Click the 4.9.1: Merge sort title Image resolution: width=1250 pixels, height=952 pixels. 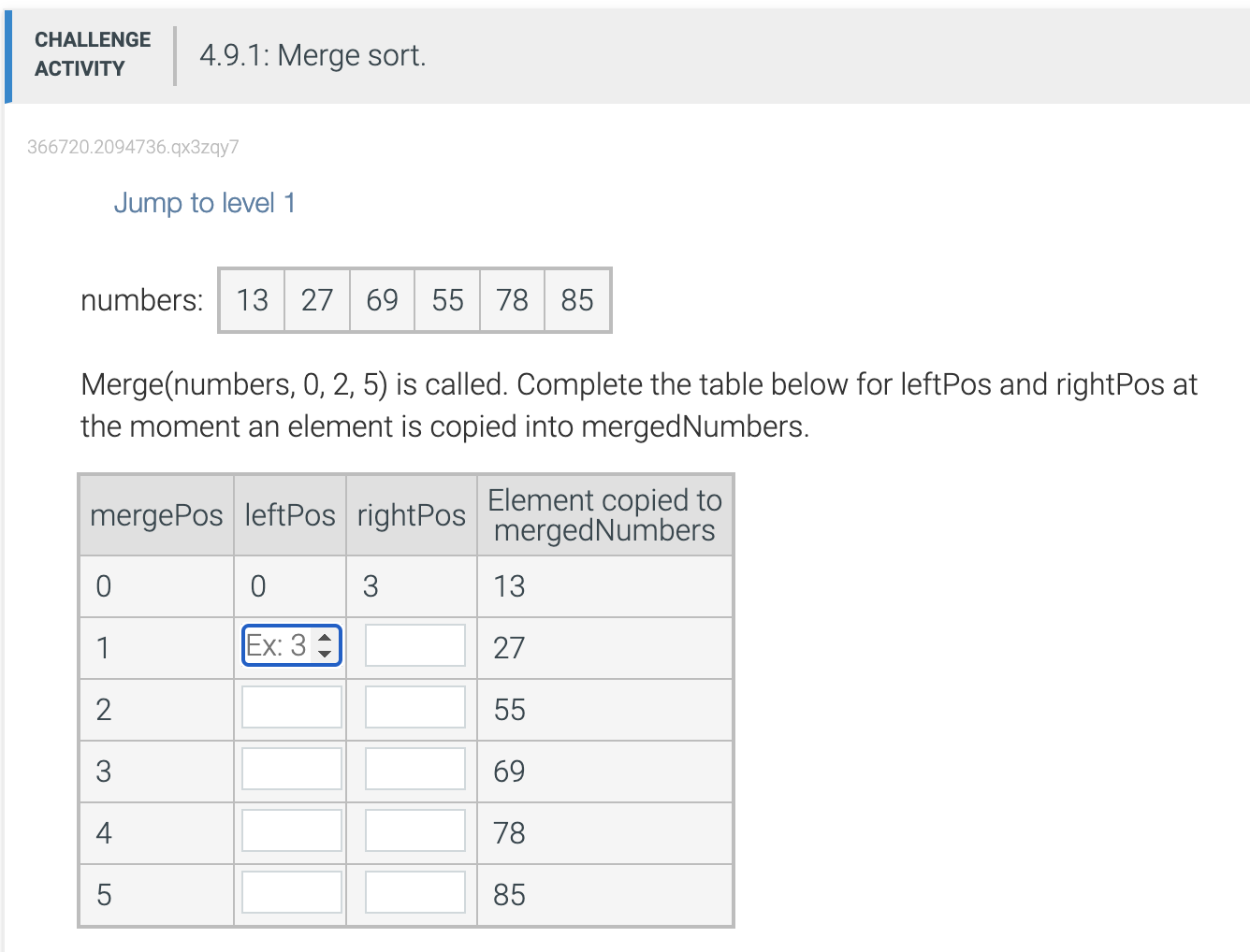pos(312,55)
